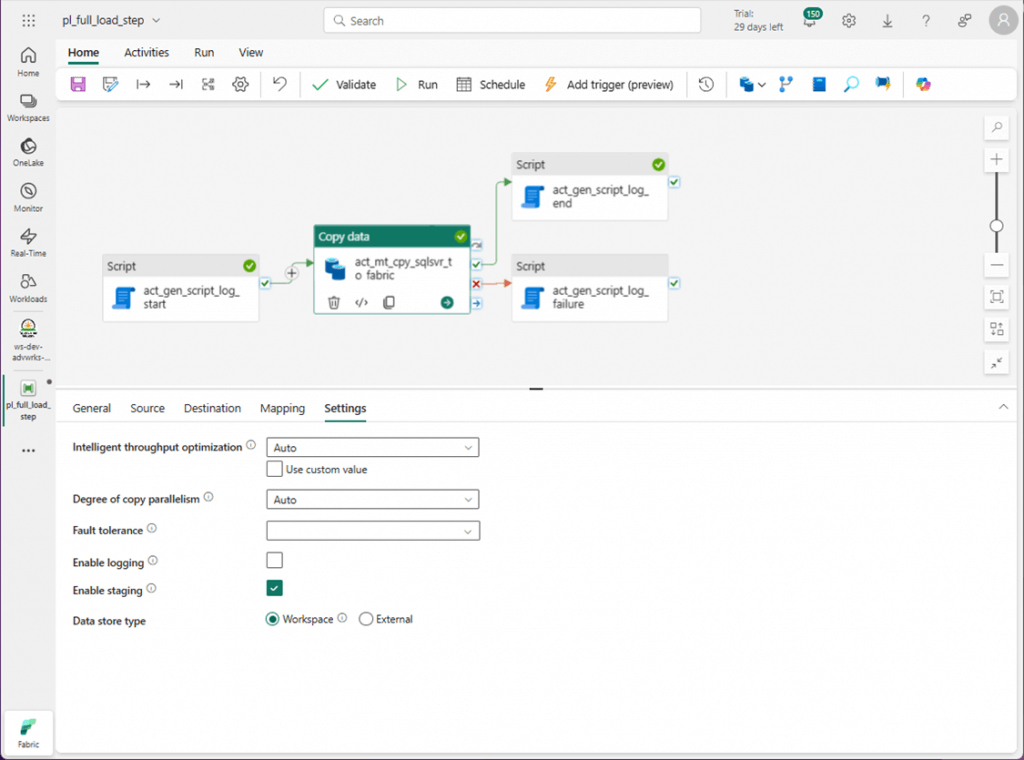Adjust the canvas zoom slider
1024x760 pixels.
995,226
